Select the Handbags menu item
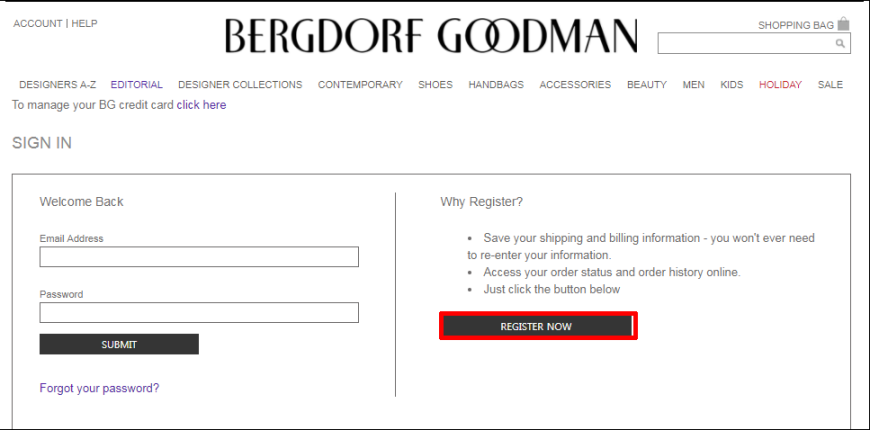The image size is (870, 430). (496, 85)
